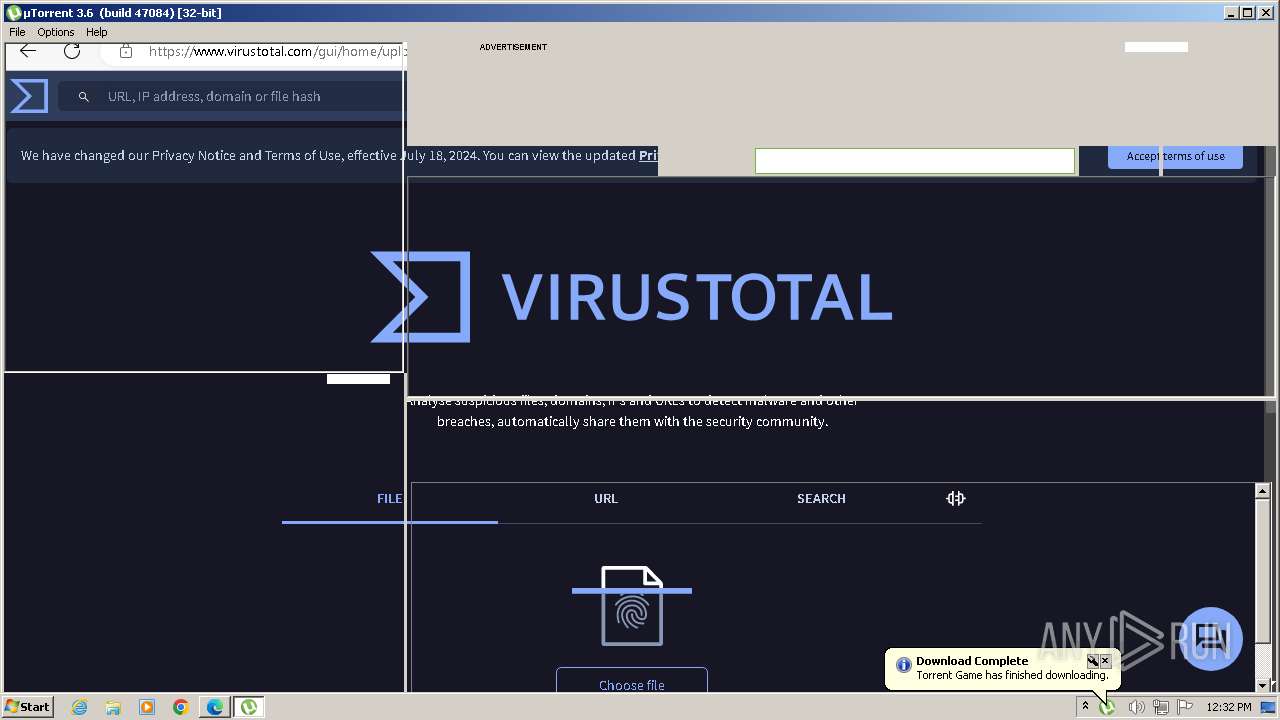Viewport: 1280px width, 720px height.
Task: Open the Windows Start menu
Action: pyautogui.click(x=28, y=706)
